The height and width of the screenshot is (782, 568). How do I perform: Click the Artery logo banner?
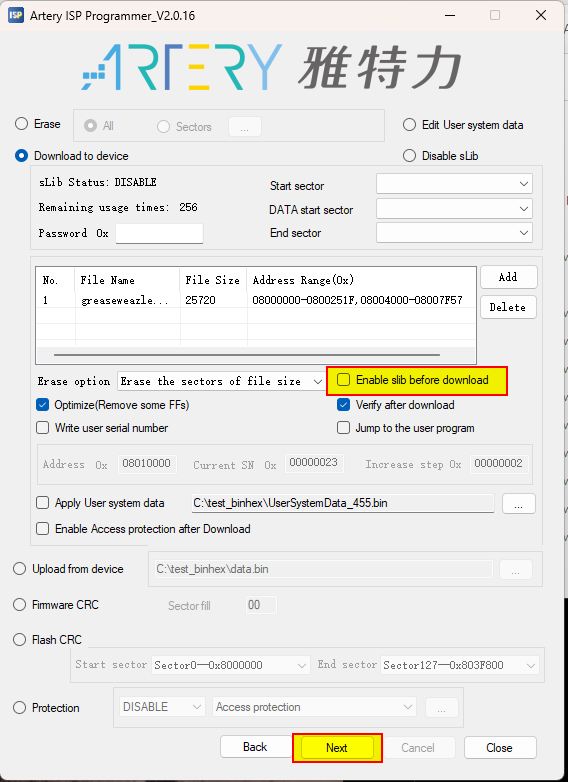[272, 68]
